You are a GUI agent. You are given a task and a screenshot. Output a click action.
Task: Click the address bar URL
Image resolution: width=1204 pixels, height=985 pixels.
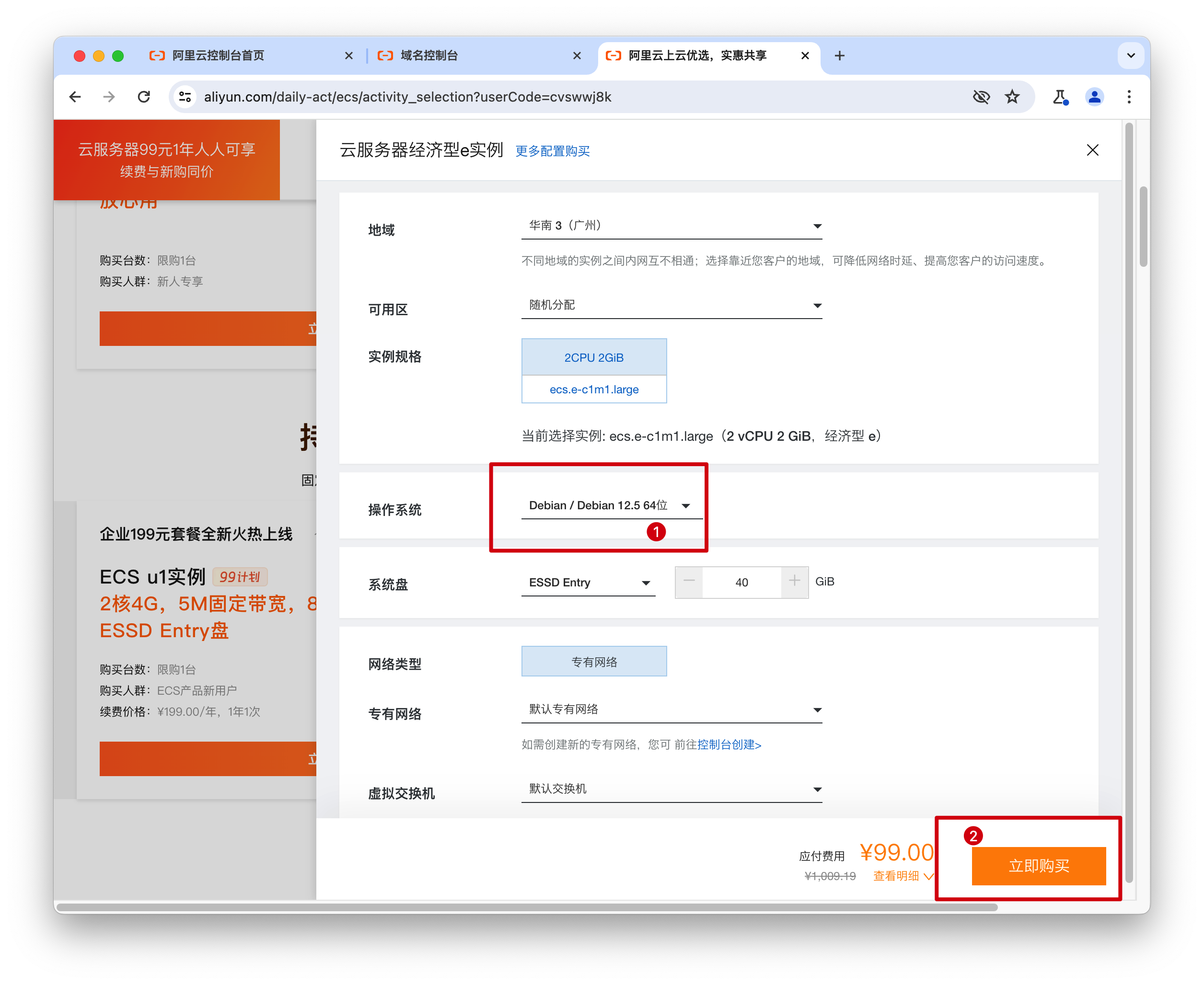coord(407,97)
